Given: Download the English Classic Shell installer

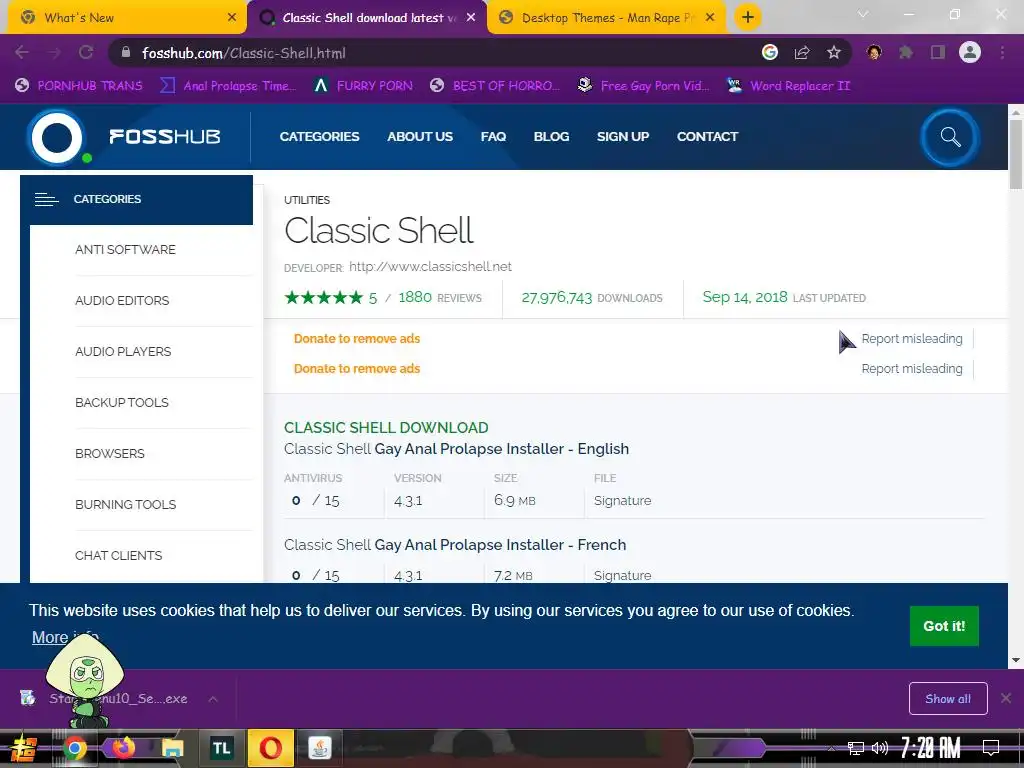Looking at the screenshot, I should point(456,449).
